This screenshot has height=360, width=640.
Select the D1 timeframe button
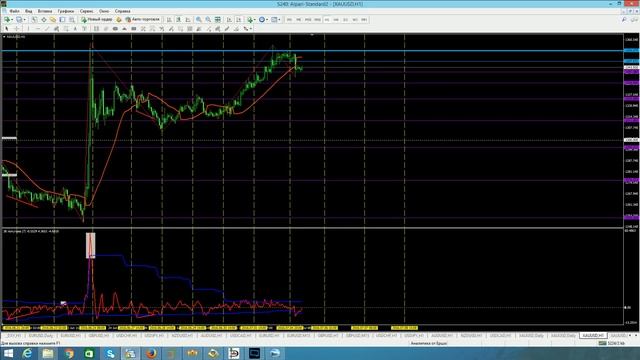(346, 20)
